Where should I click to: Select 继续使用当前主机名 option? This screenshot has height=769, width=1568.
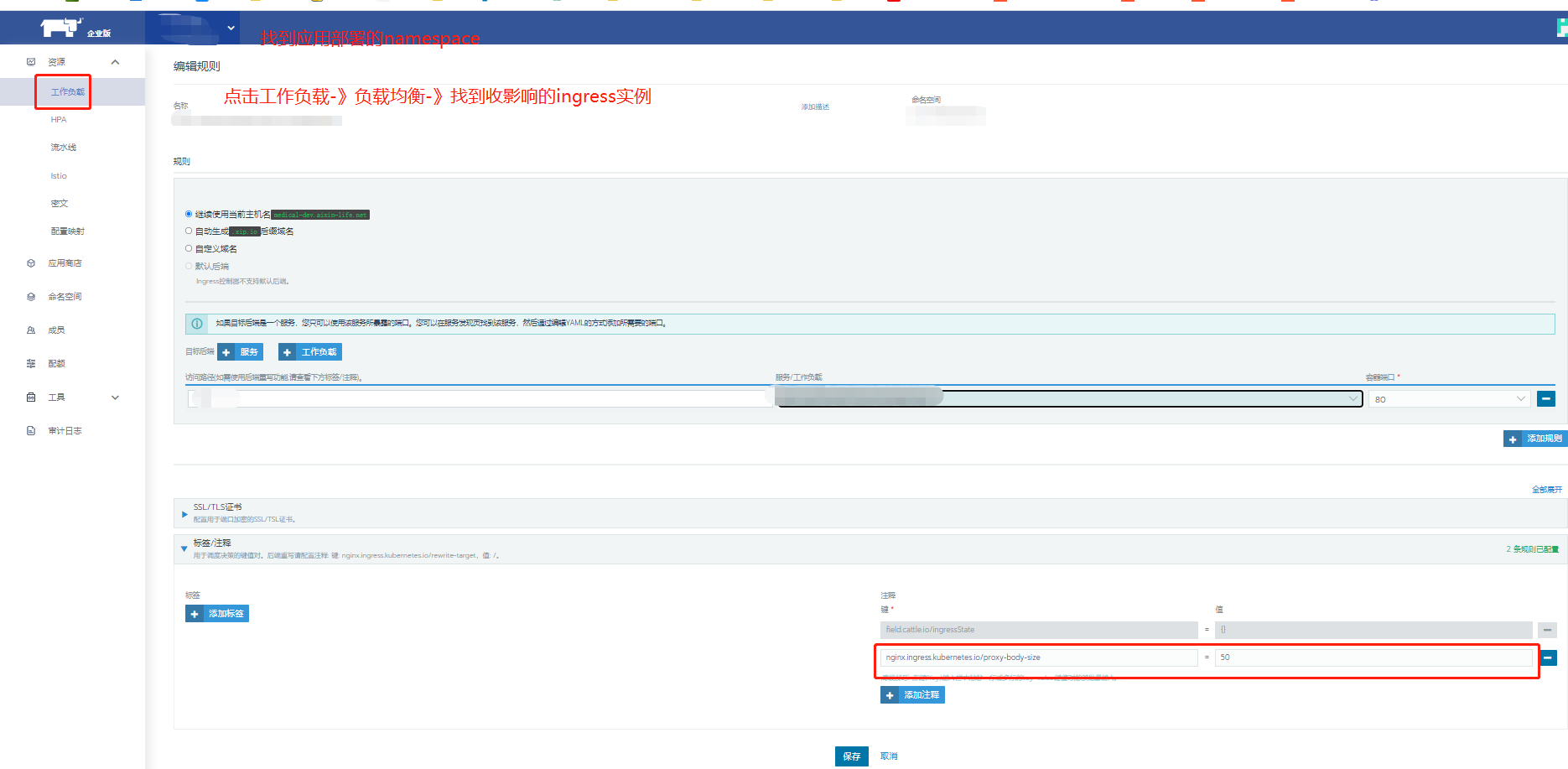189,214
